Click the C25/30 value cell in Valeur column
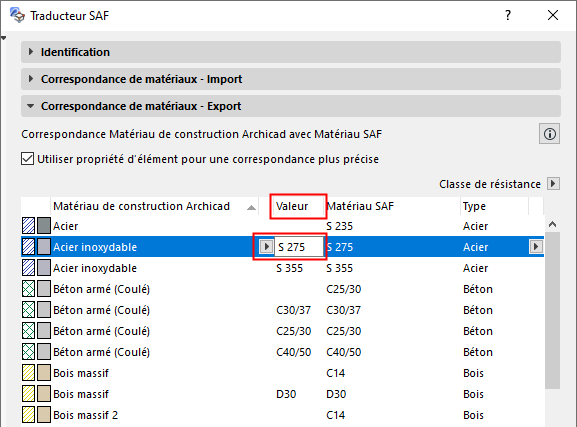Image resolution: width=577 pixels, height=427 pixels. click(293, 331)
